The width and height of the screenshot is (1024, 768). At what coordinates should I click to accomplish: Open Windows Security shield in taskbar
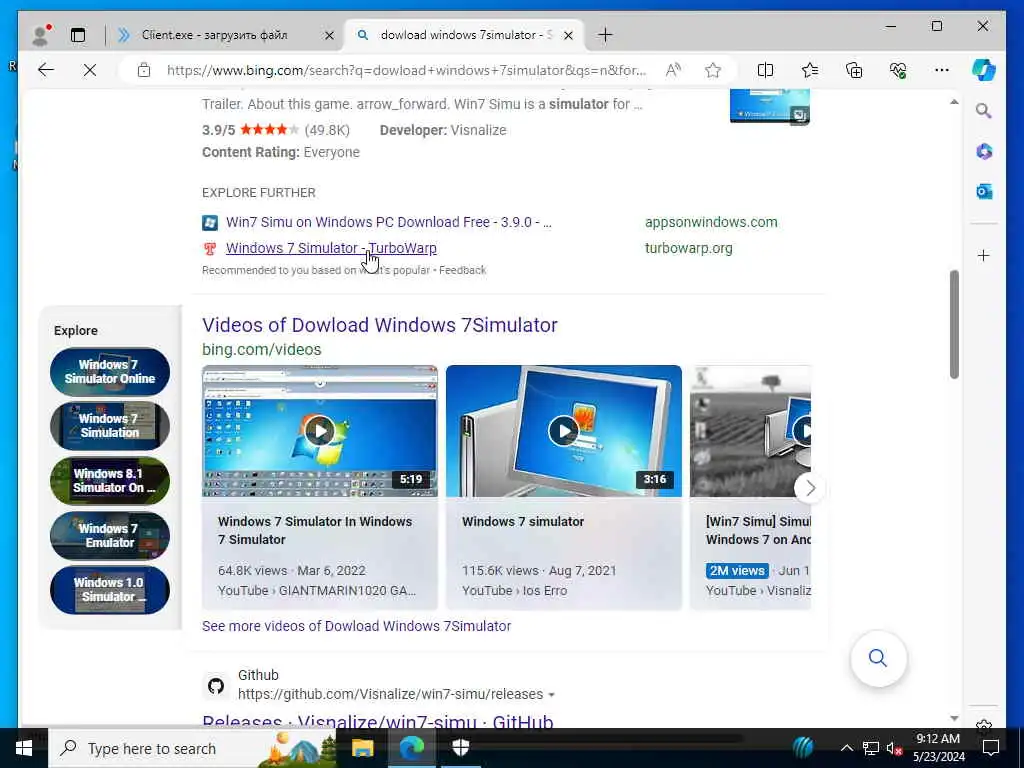coord(461,748)
